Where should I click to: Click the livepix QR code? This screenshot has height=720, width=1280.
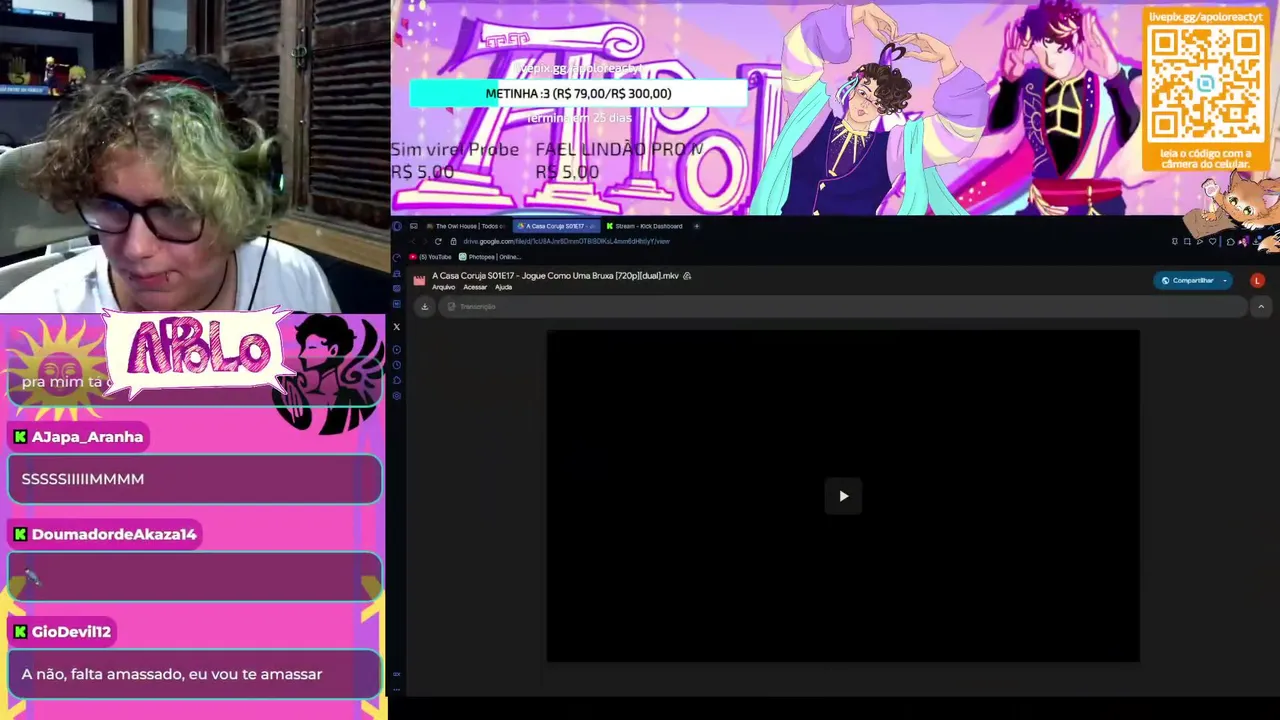coord(1206,85)
